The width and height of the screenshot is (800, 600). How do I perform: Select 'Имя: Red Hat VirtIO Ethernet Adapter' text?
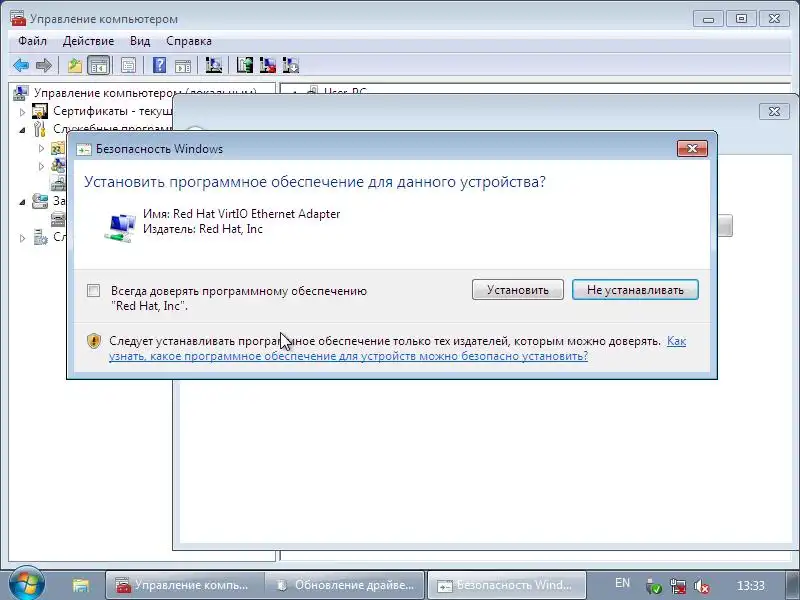(241, 214)
